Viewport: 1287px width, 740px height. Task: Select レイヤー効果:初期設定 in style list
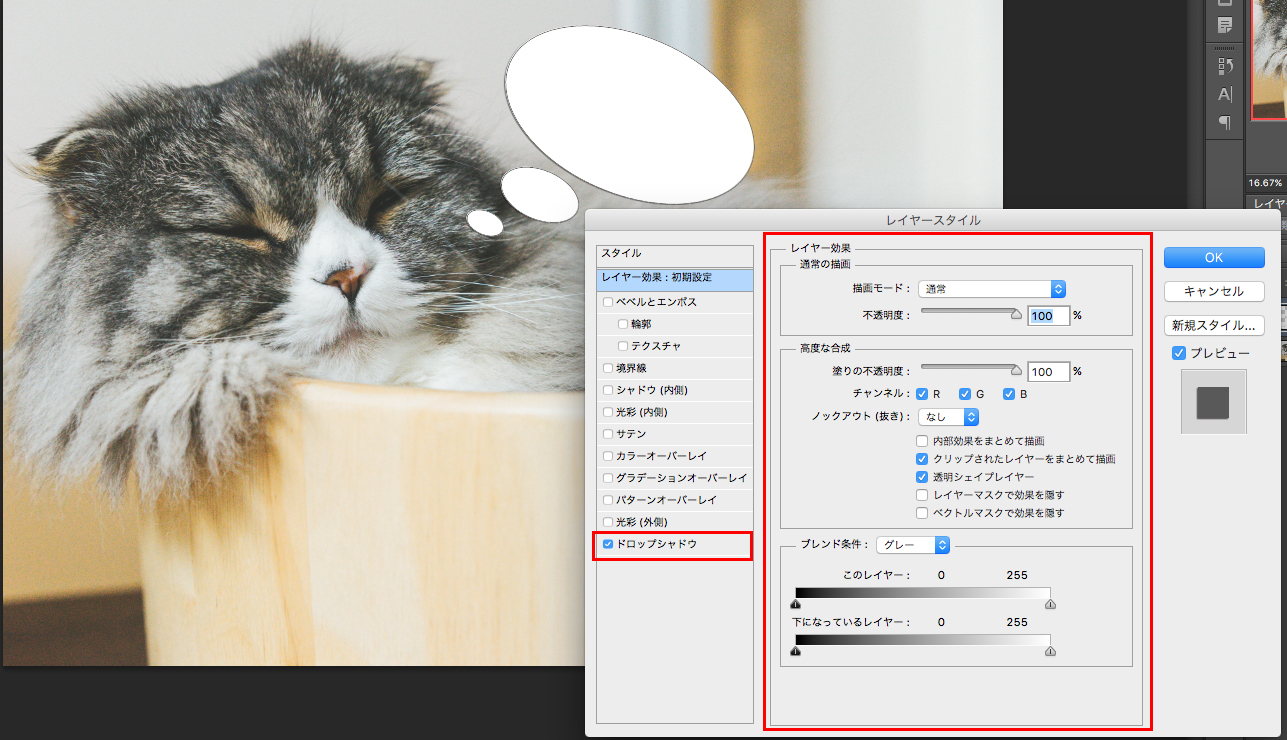[674, 278]
